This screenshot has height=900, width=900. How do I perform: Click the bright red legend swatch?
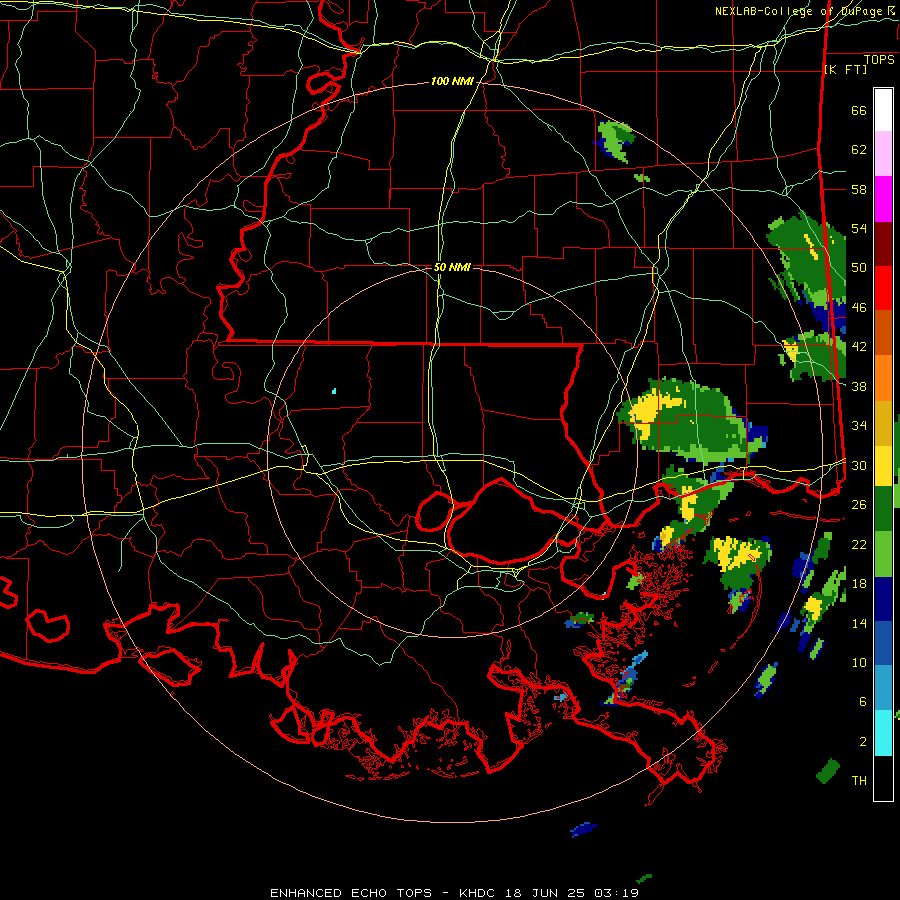883,288
